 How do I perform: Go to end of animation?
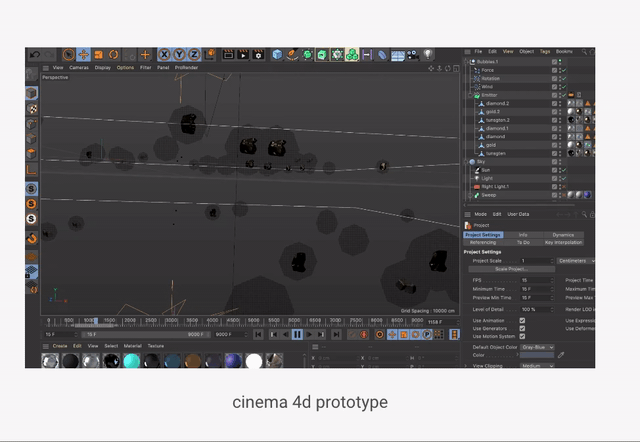(x=336, y=335)
